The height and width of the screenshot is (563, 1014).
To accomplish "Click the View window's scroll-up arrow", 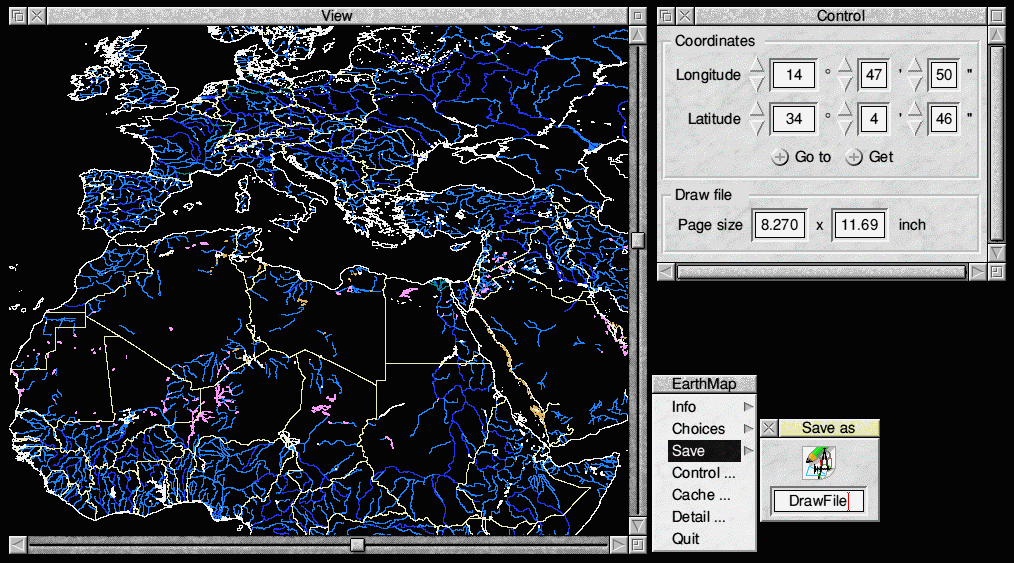I will pos(637,36).
